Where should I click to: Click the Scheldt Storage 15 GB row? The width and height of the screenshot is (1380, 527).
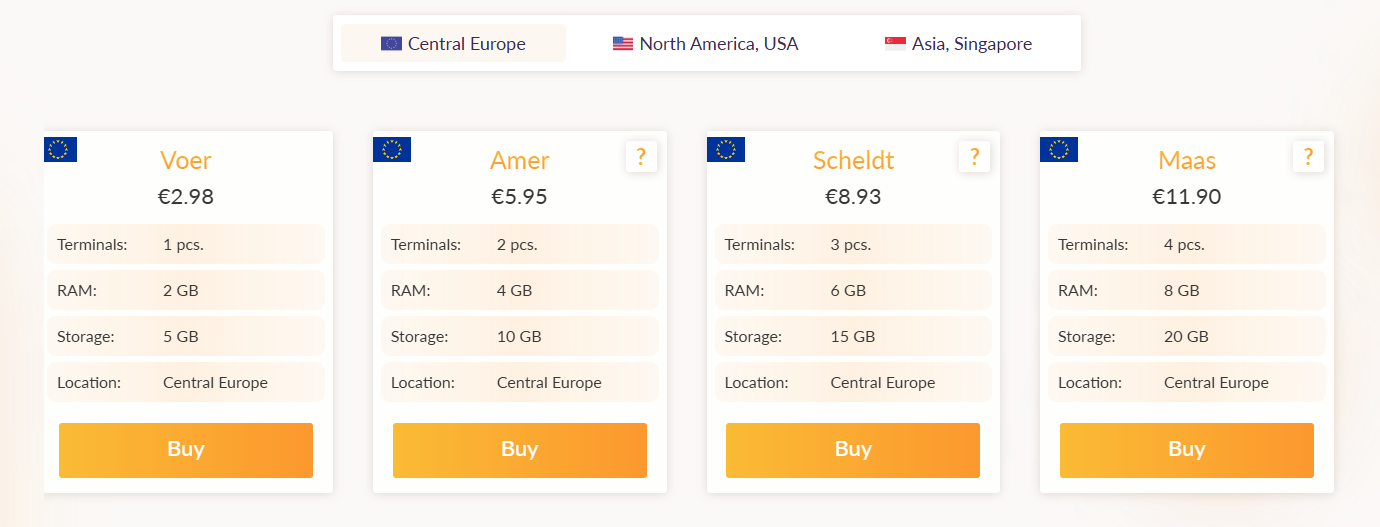point(853,337)
